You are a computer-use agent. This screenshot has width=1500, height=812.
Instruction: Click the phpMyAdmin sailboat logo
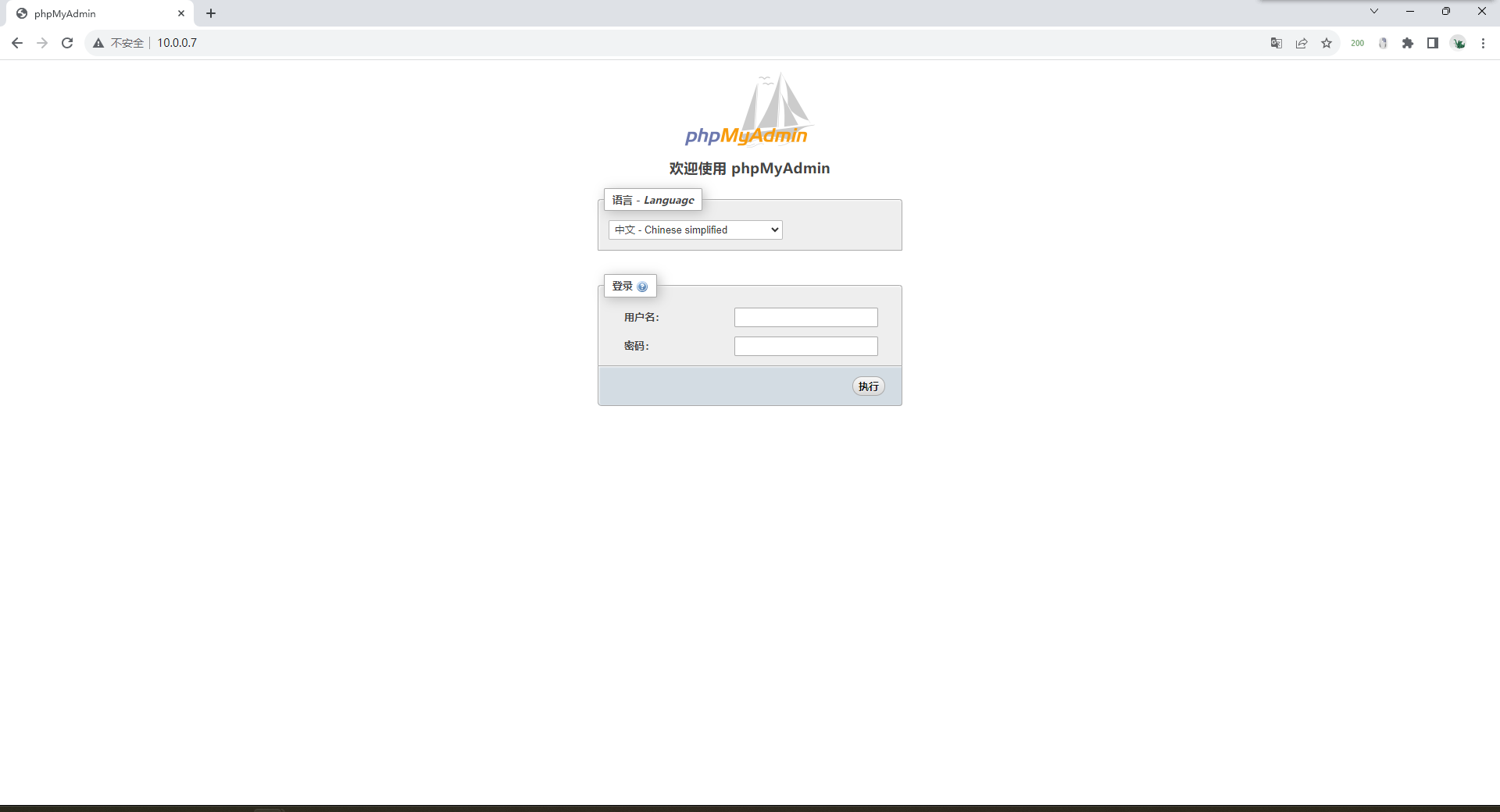click(x=748, y=110)
